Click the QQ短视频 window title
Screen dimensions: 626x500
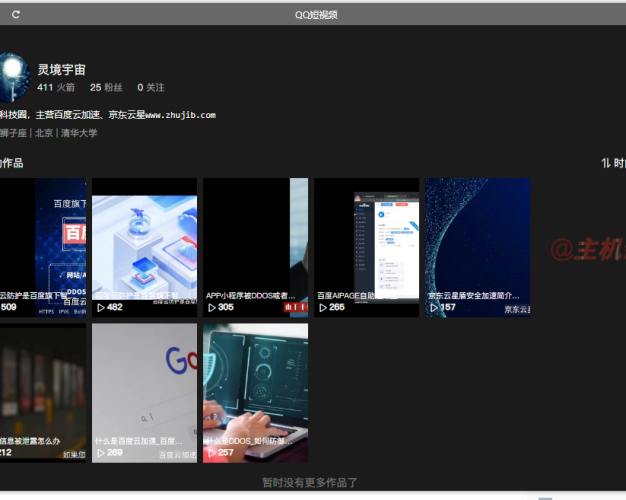316,15
